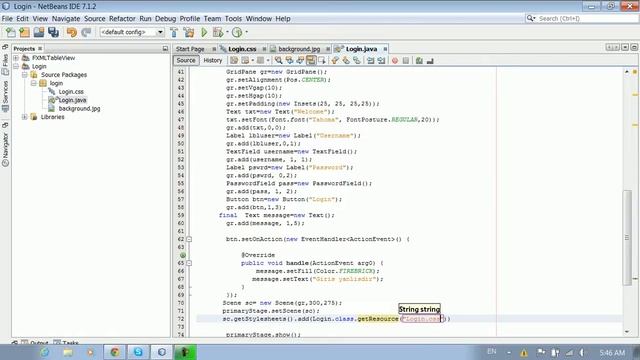Toggle Highlight Search in editor toolbar
Viewport: 640px width, 360px height.
coord(311,61)
